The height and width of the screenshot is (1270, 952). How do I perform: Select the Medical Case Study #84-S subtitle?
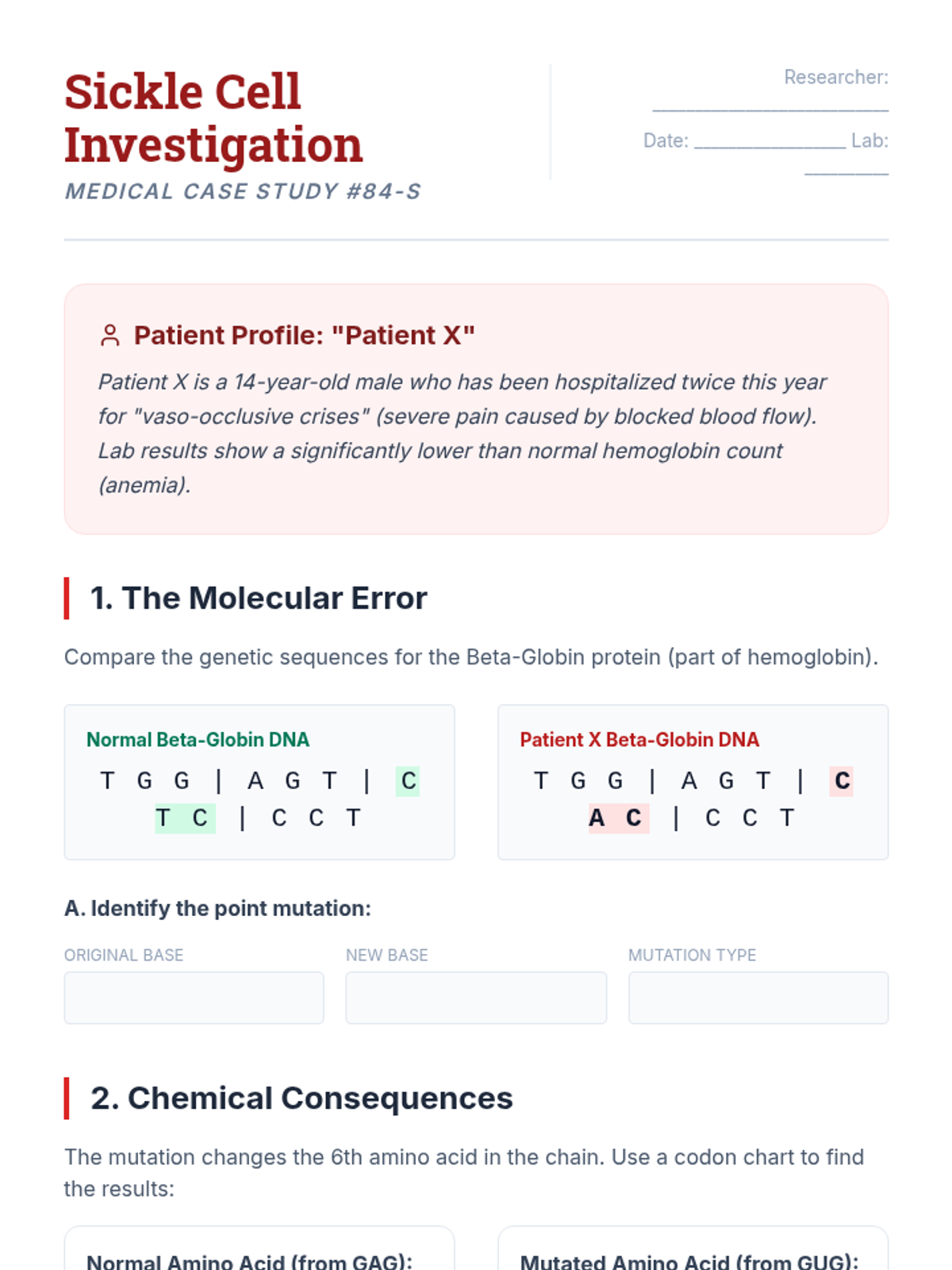point(243,191)
